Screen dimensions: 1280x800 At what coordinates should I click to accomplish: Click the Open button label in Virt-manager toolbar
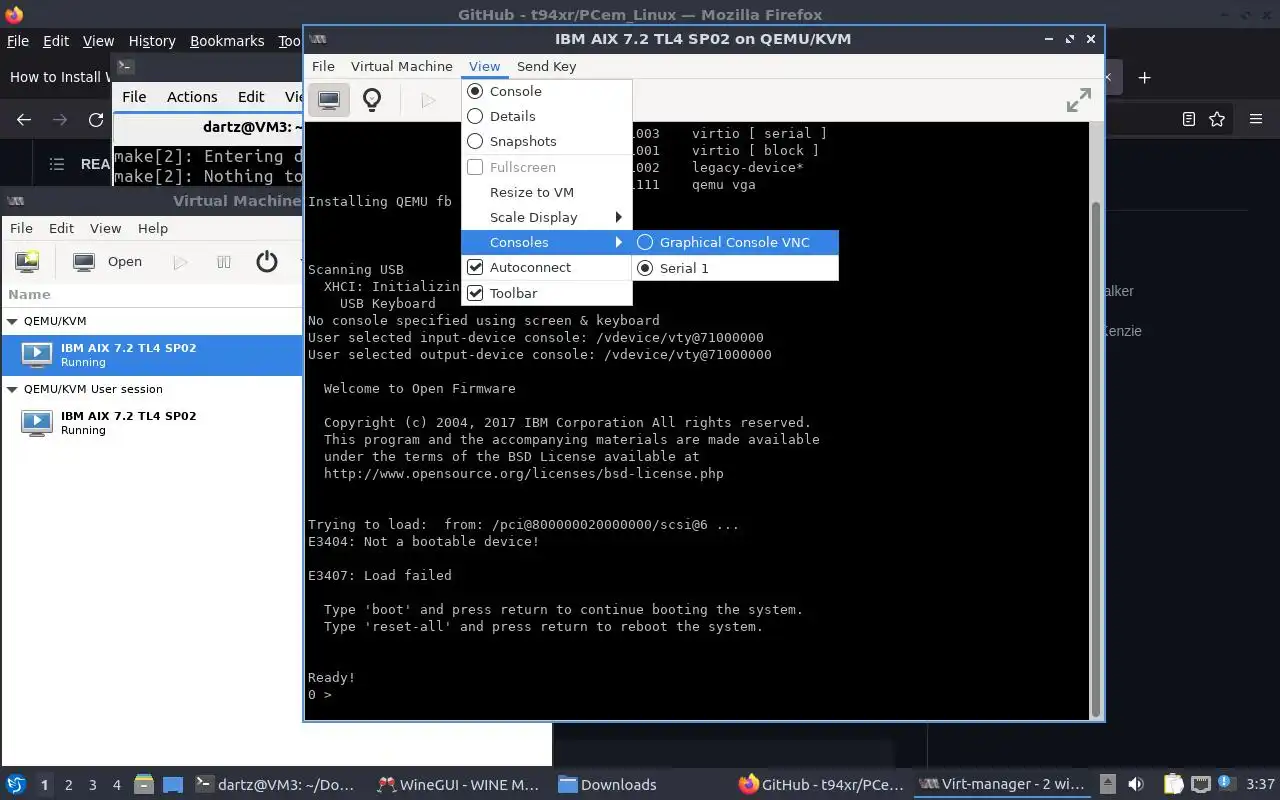(x=125, y=262)
